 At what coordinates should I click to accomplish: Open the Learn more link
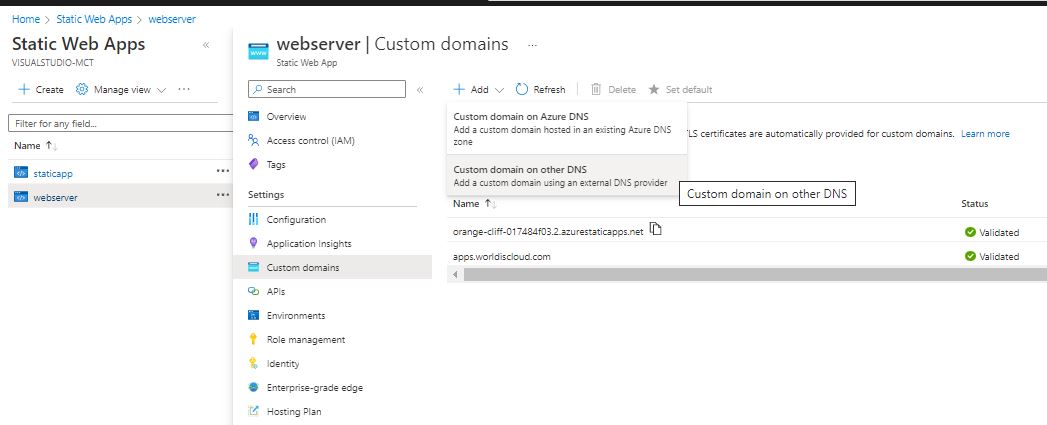(x=985, y=134)
